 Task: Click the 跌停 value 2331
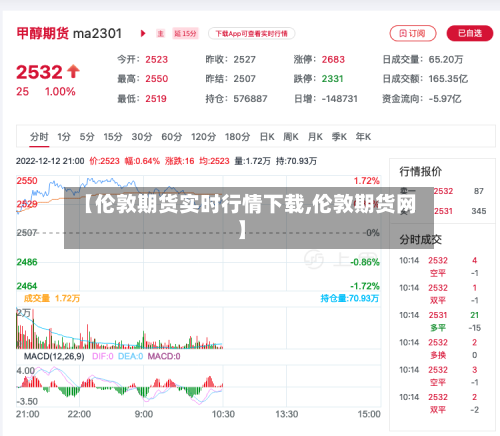tap(332, 79)
